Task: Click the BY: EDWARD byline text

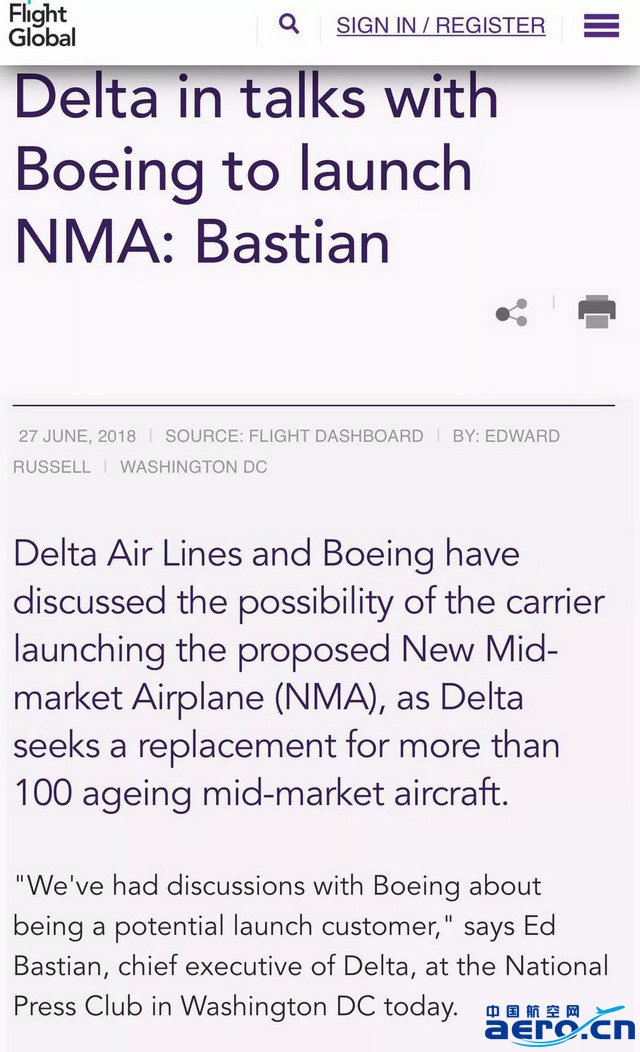Action: point(506,436)
